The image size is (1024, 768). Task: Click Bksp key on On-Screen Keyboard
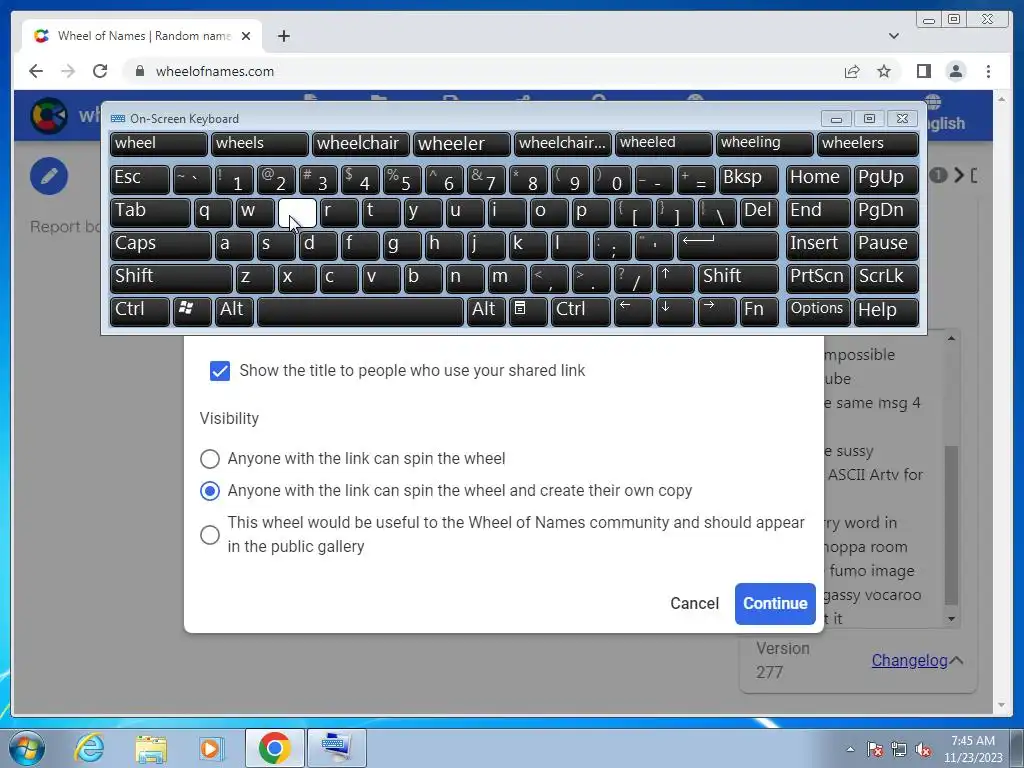coord(748,180)
